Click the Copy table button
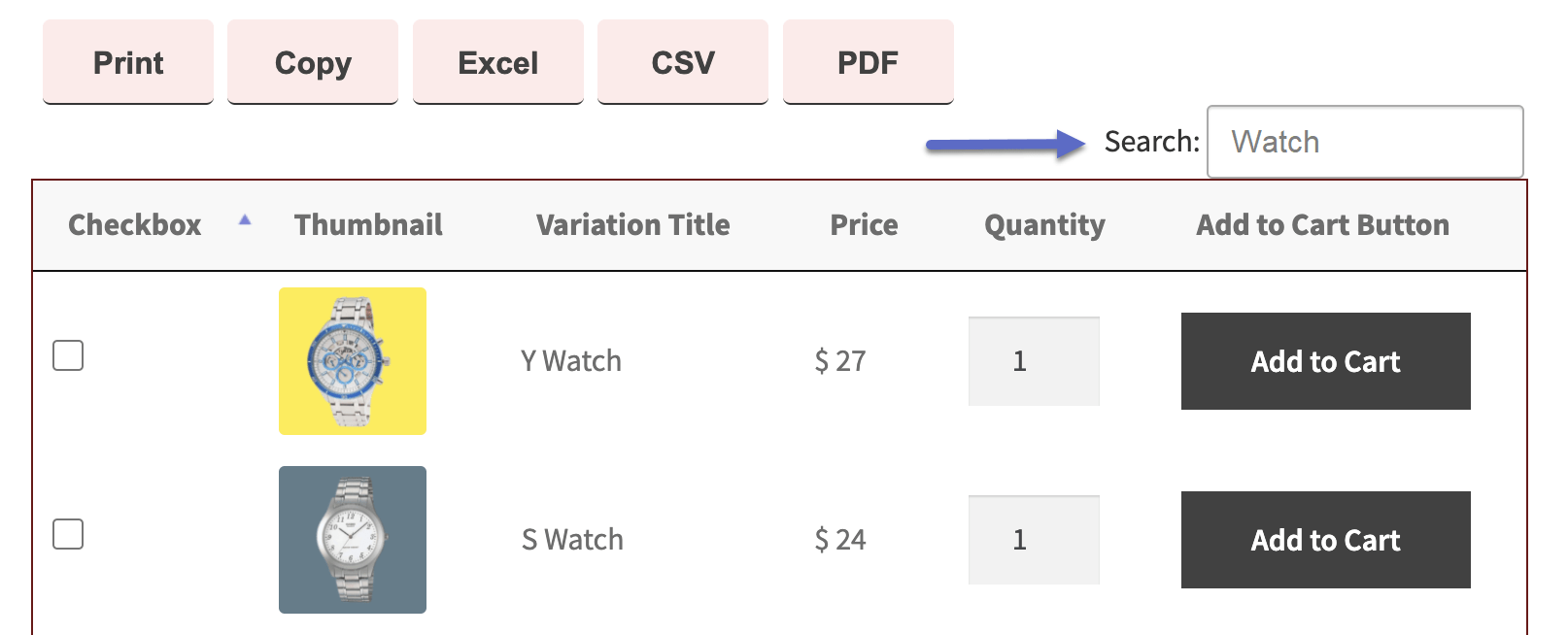This screenshot has width=1568, height=635. pyautogui.click(x=312, y=62)
